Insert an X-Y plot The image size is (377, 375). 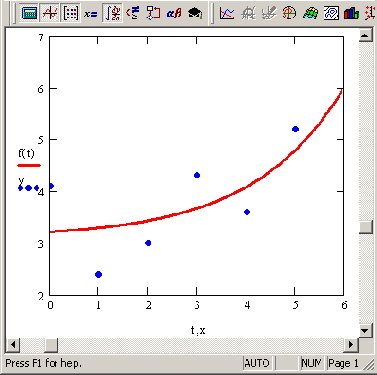[x=227, y=13]
